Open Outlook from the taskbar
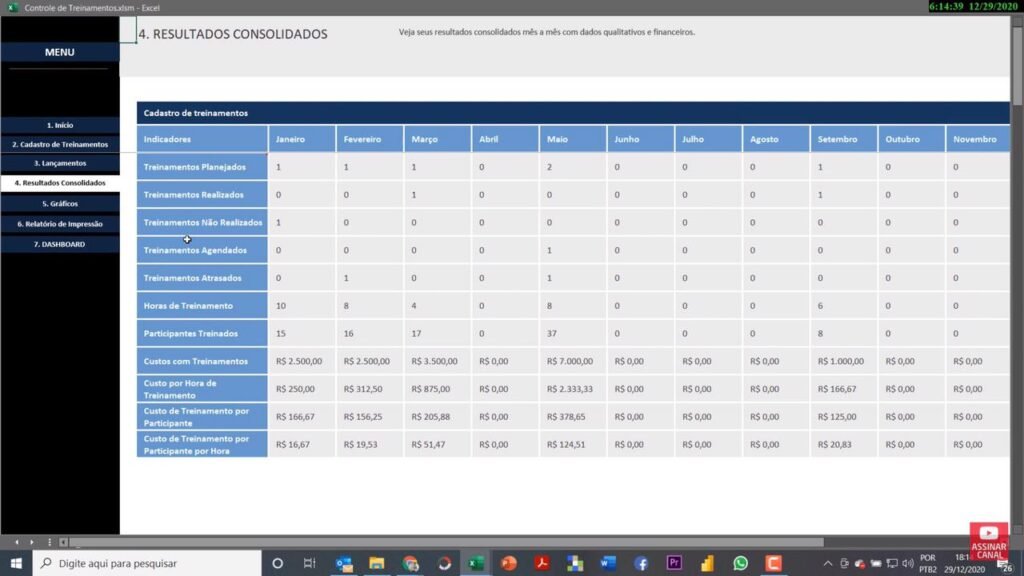This screenshot has width=1024, height=576. 344,563
